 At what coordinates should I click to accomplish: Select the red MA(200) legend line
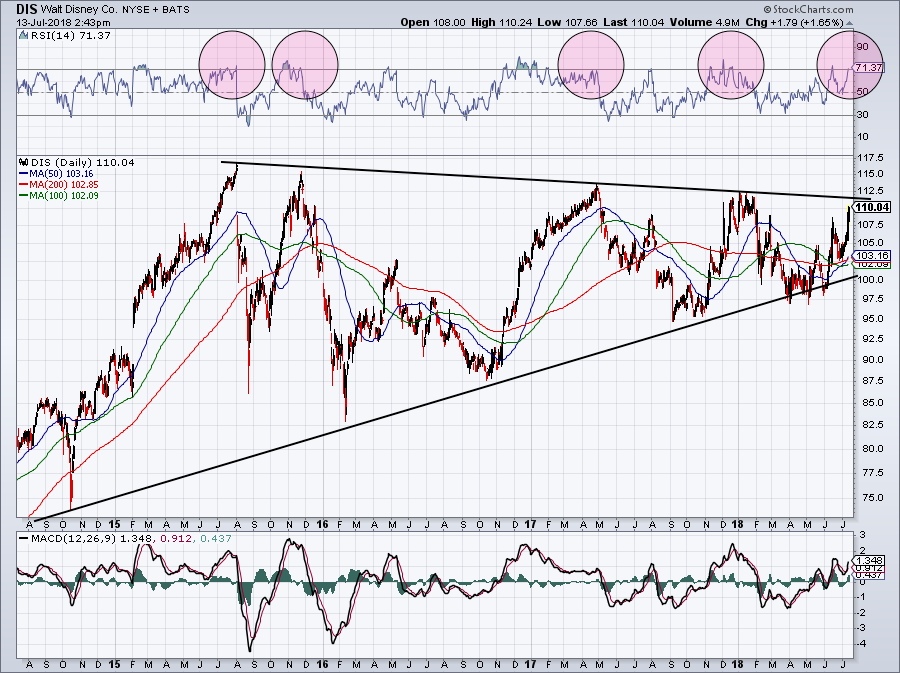coord(24,185)
